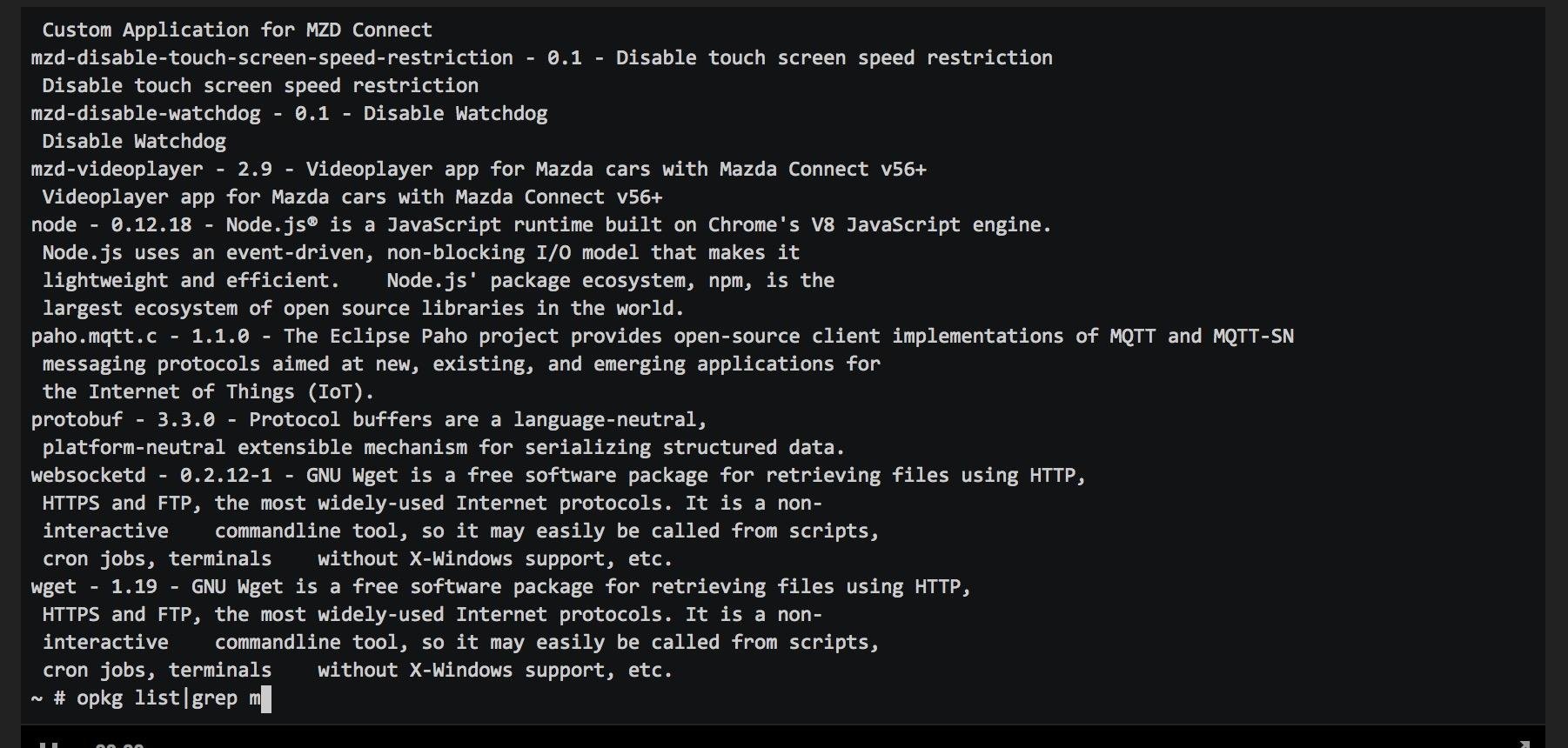
Task: Click 'platform-neutral extensible mechanism' description line
Action: point(444,448)
